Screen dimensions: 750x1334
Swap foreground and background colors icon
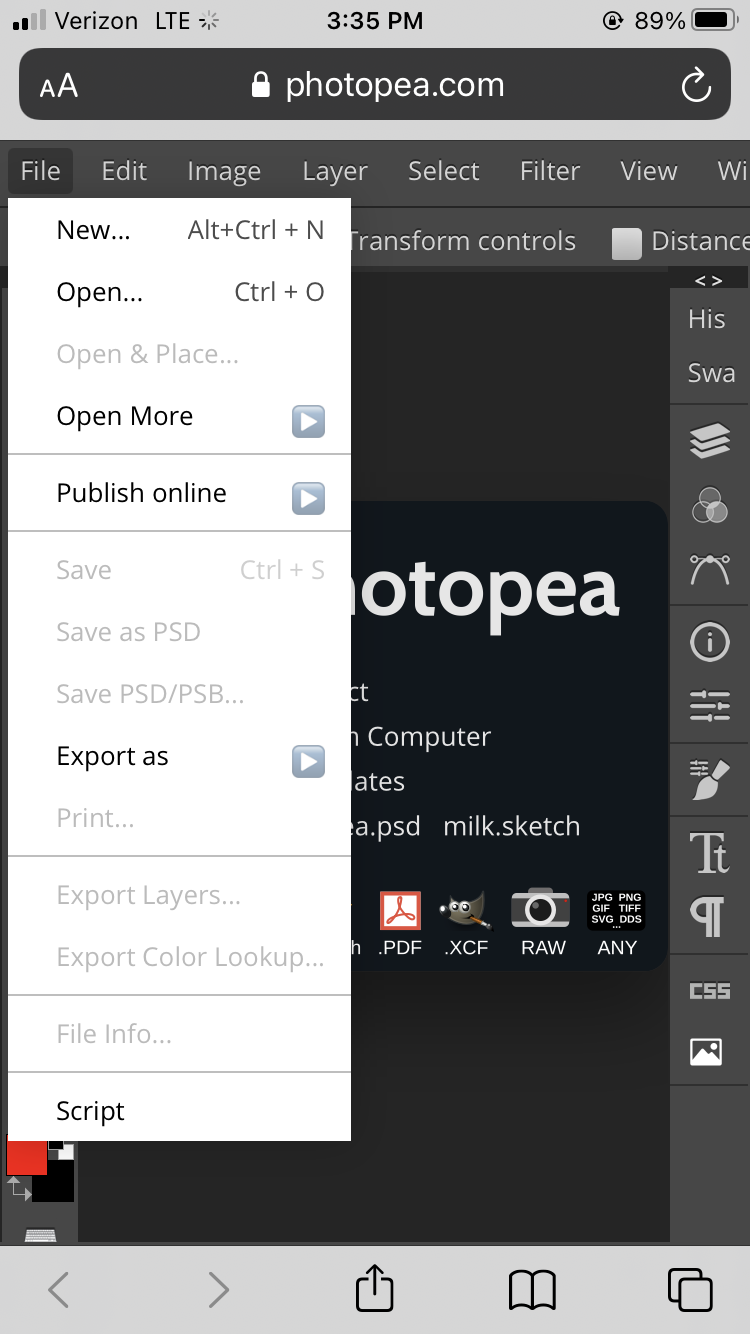(x=18, y=1189)
